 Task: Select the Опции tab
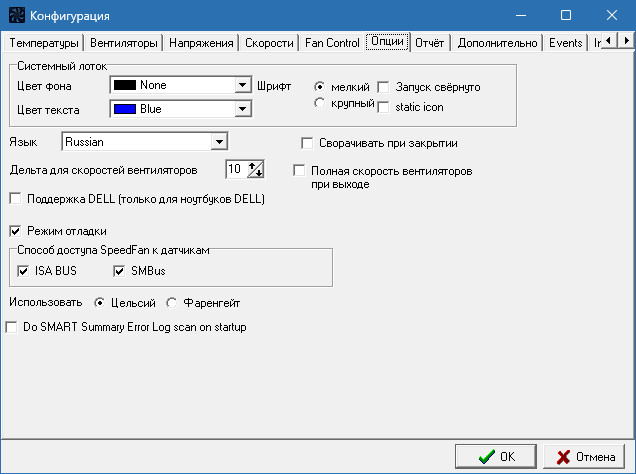coord(387,41)
